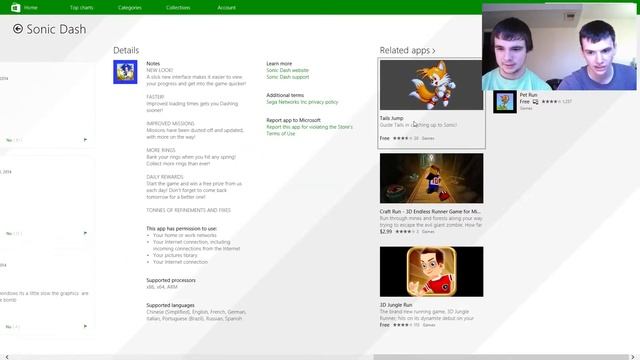Click the flag icon on the third review
Screen dimensions: 640x360
(85, 326)
